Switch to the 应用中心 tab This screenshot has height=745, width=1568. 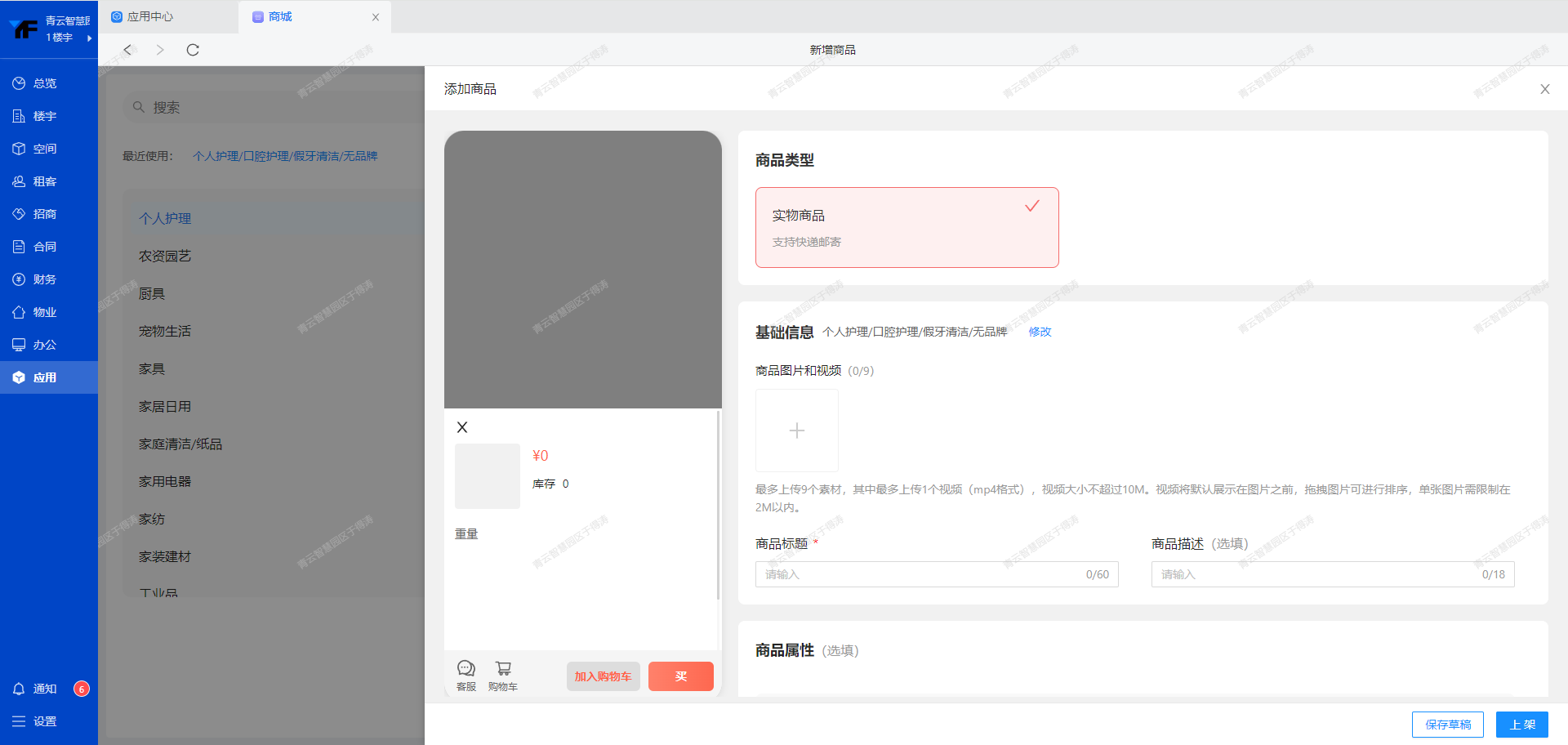[x=150, y=16]
